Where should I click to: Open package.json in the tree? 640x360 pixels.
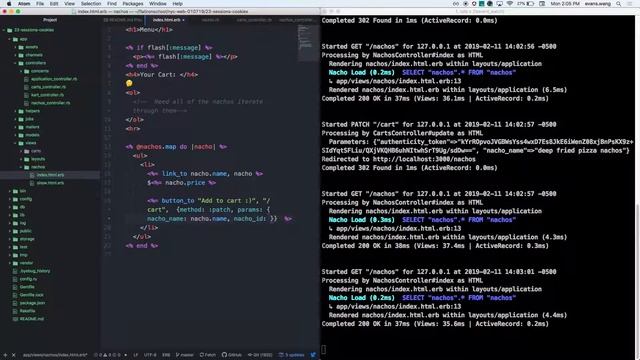pyautogui.click(x=32, y=303)
